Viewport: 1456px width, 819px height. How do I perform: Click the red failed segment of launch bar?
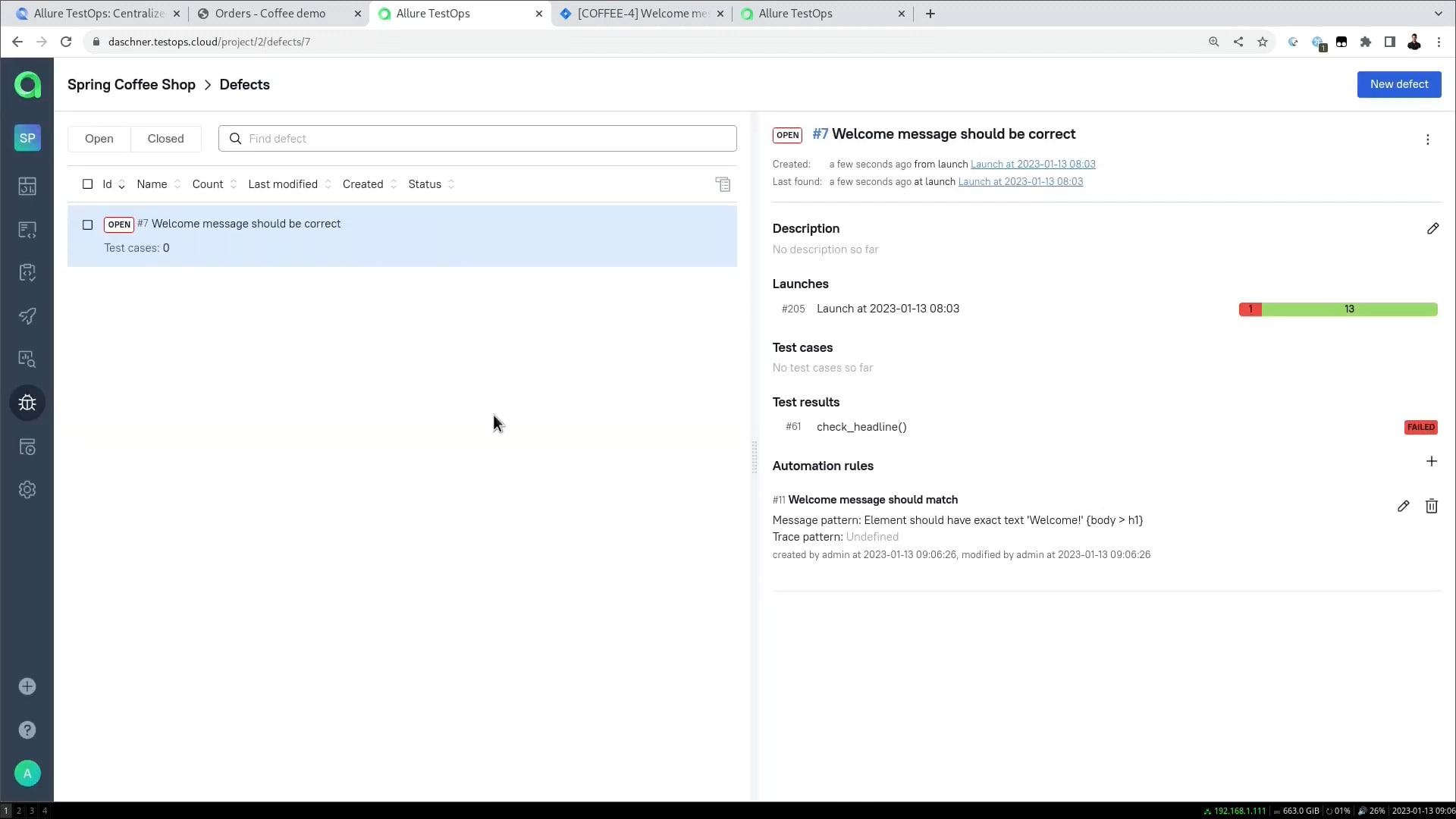(x=1250, y=309)
